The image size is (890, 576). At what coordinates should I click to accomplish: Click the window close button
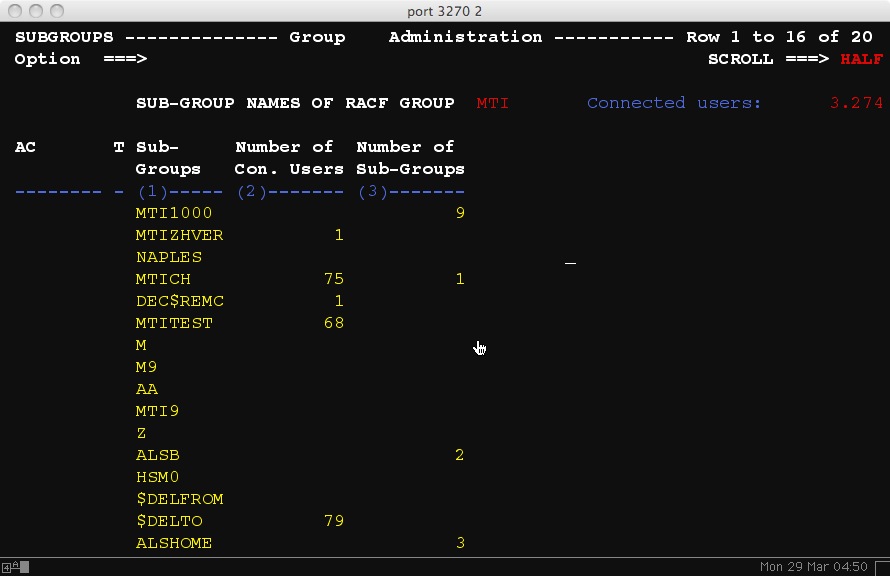(x=15, y=10)
